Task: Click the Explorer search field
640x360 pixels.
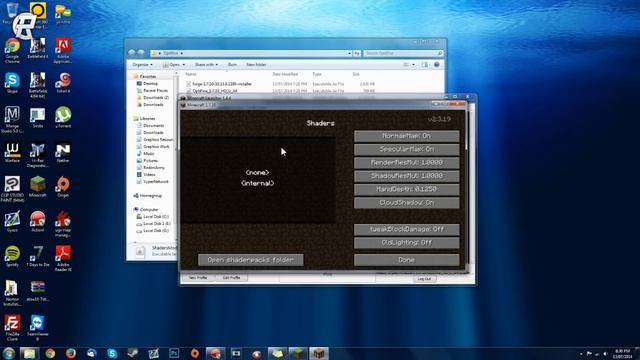Action: click(403, 53)
